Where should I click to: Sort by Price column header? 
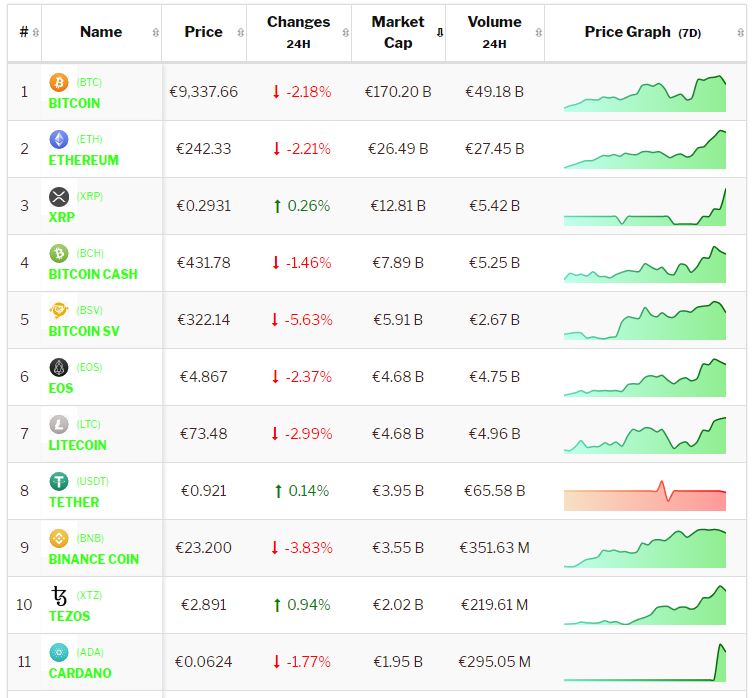(x=203, y=32)
